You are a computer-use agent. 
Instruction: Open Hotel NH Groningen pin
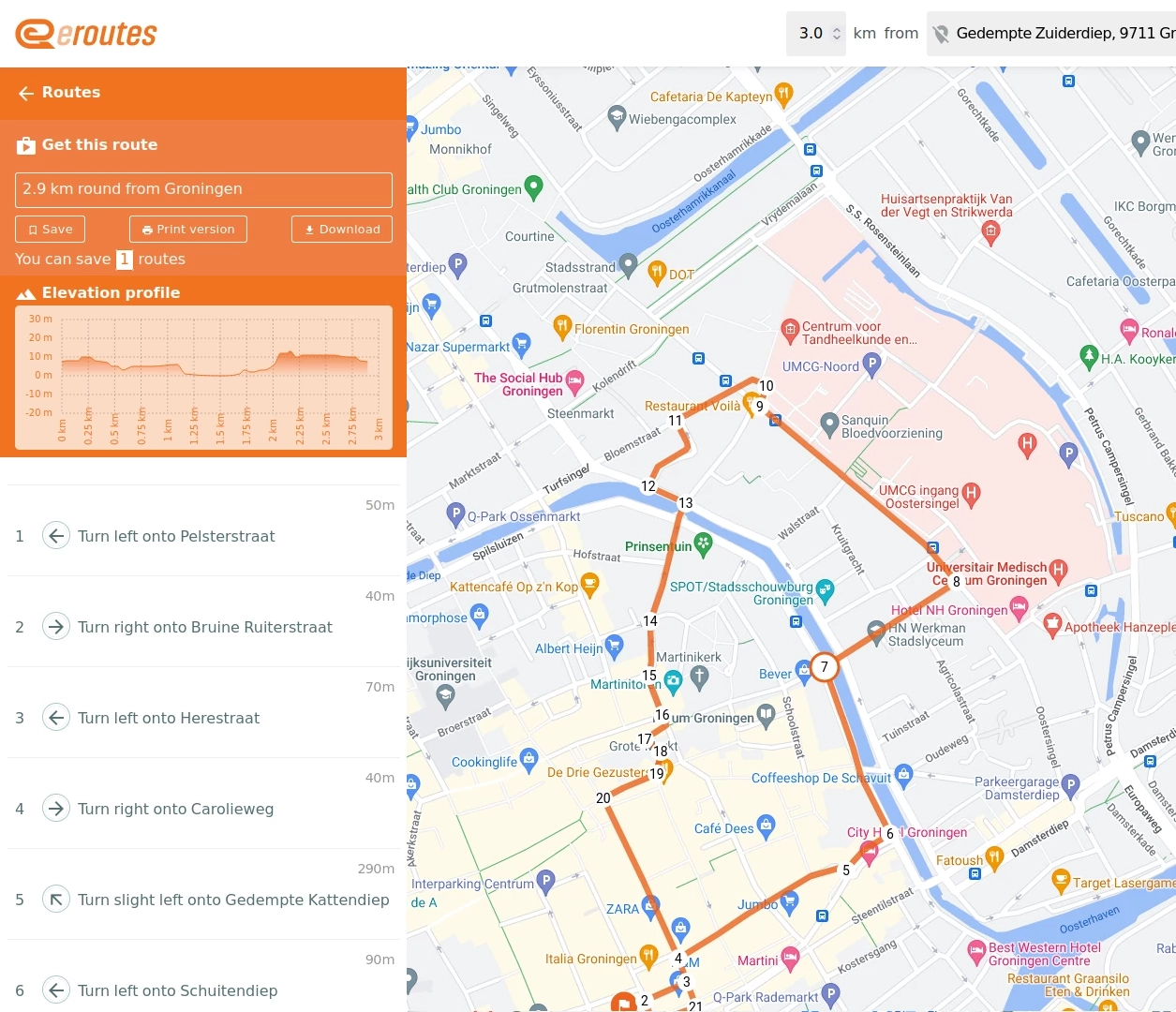[x=1019, y=609]
